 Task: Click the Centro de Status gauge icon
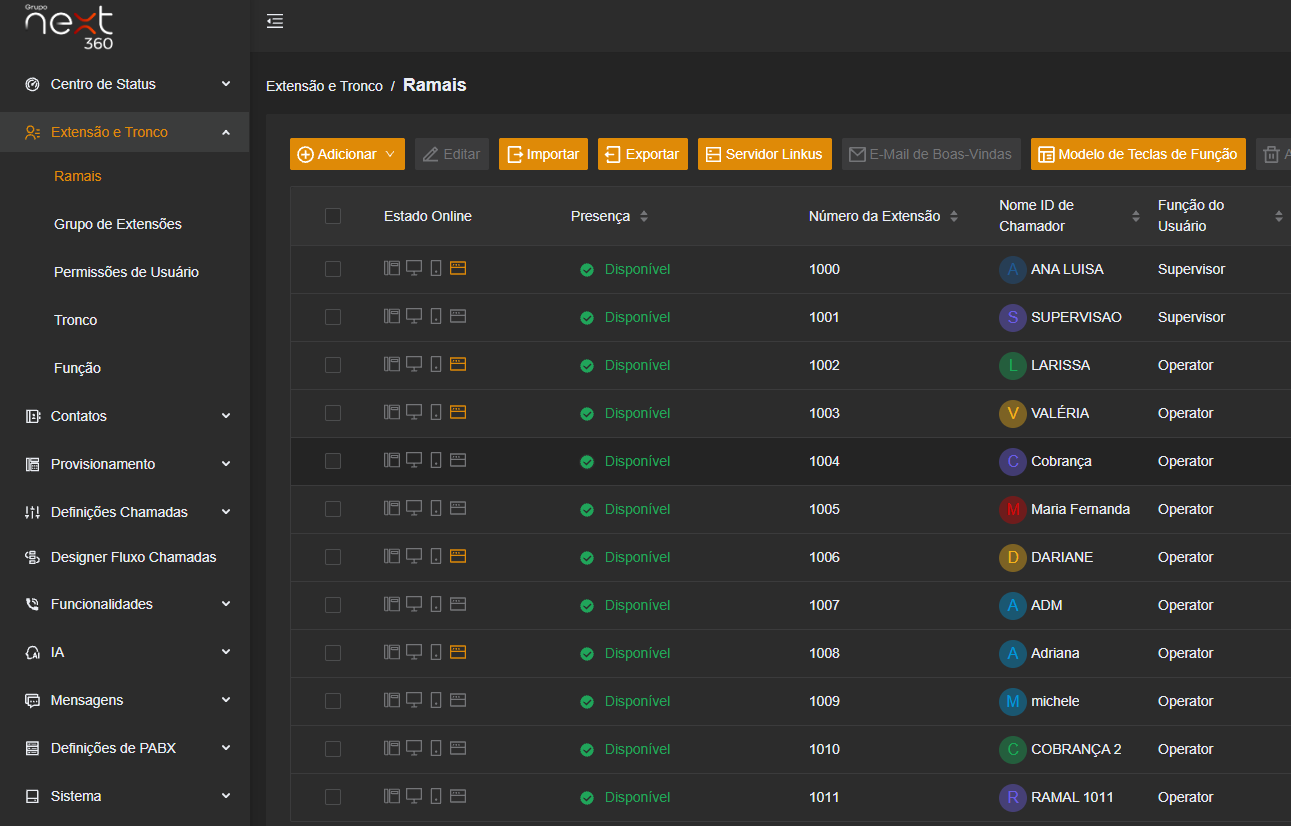32,84
